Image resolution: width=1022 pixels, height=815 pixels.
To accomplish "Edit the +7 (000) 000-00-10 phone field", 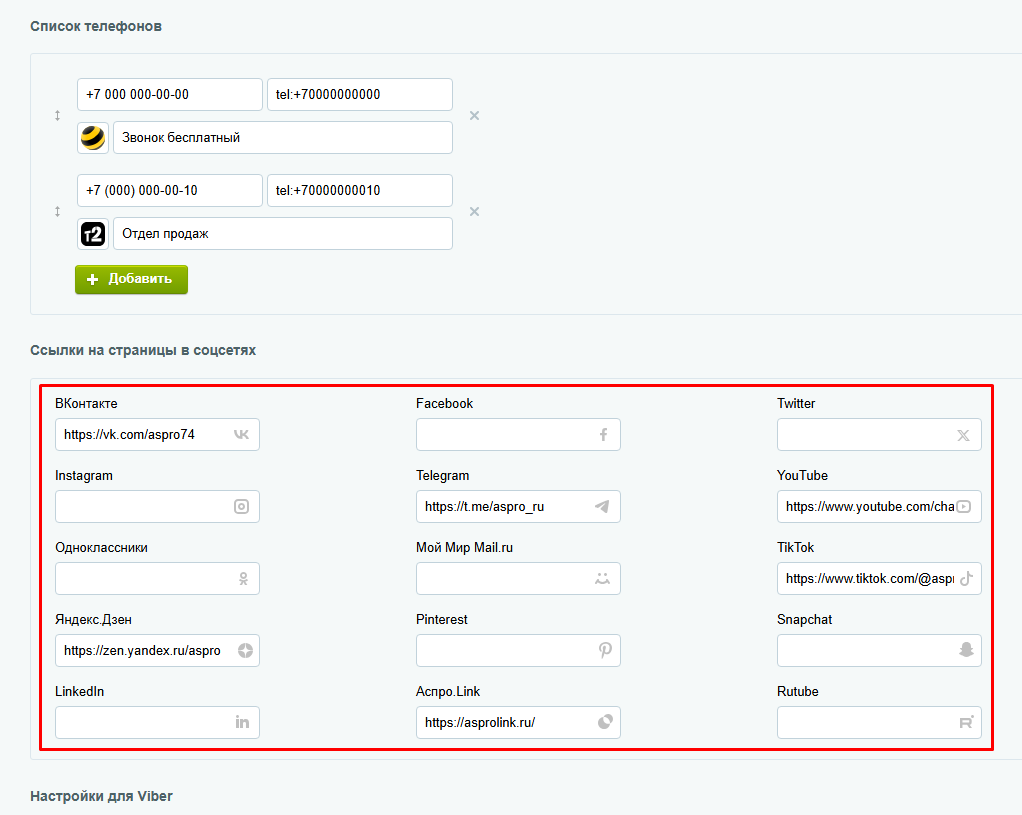I will click(169, 190).
